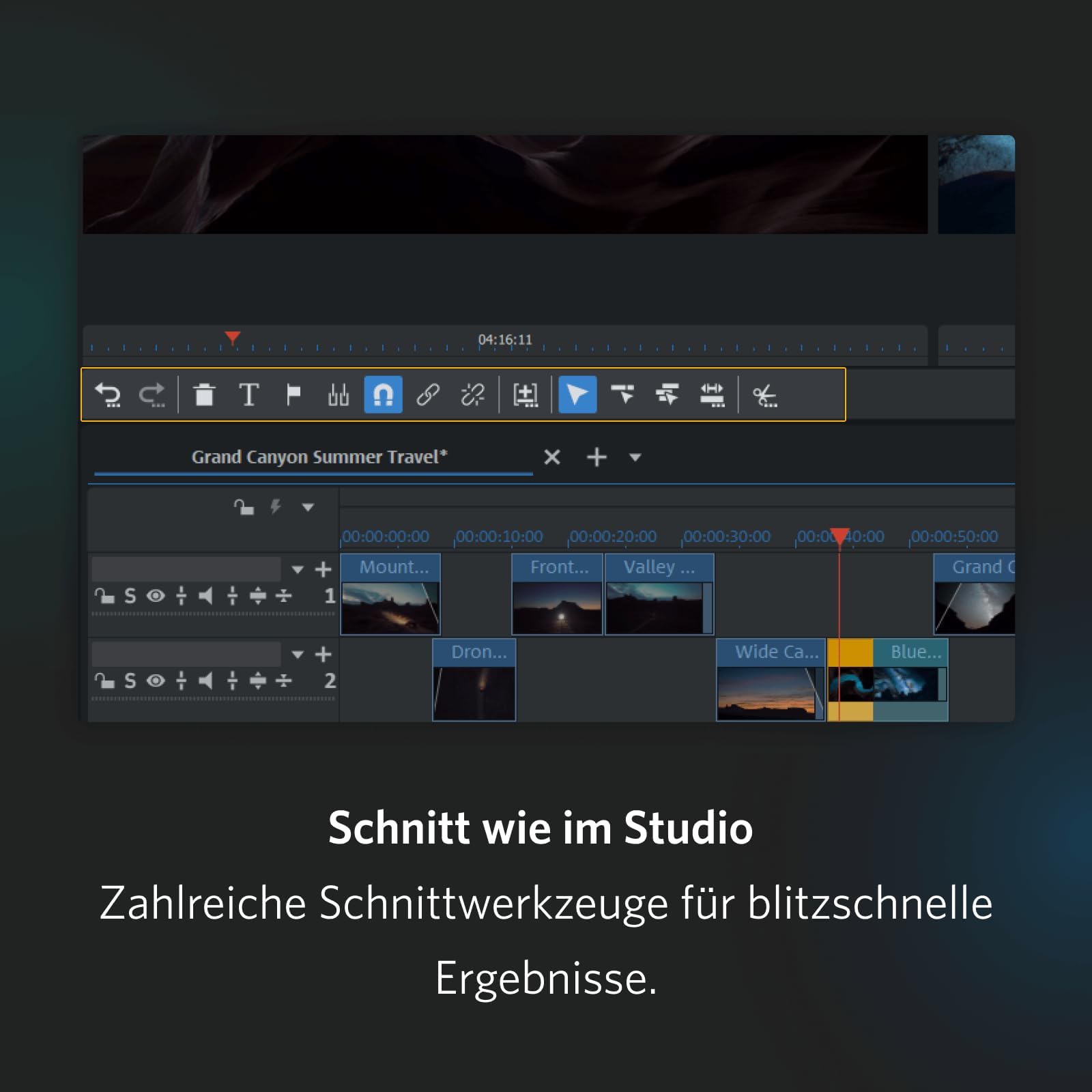Click the unlink broken chain icon
Image resolution: width=1092 pixels, height=1092 pixels.
click(x=472, y=394)
